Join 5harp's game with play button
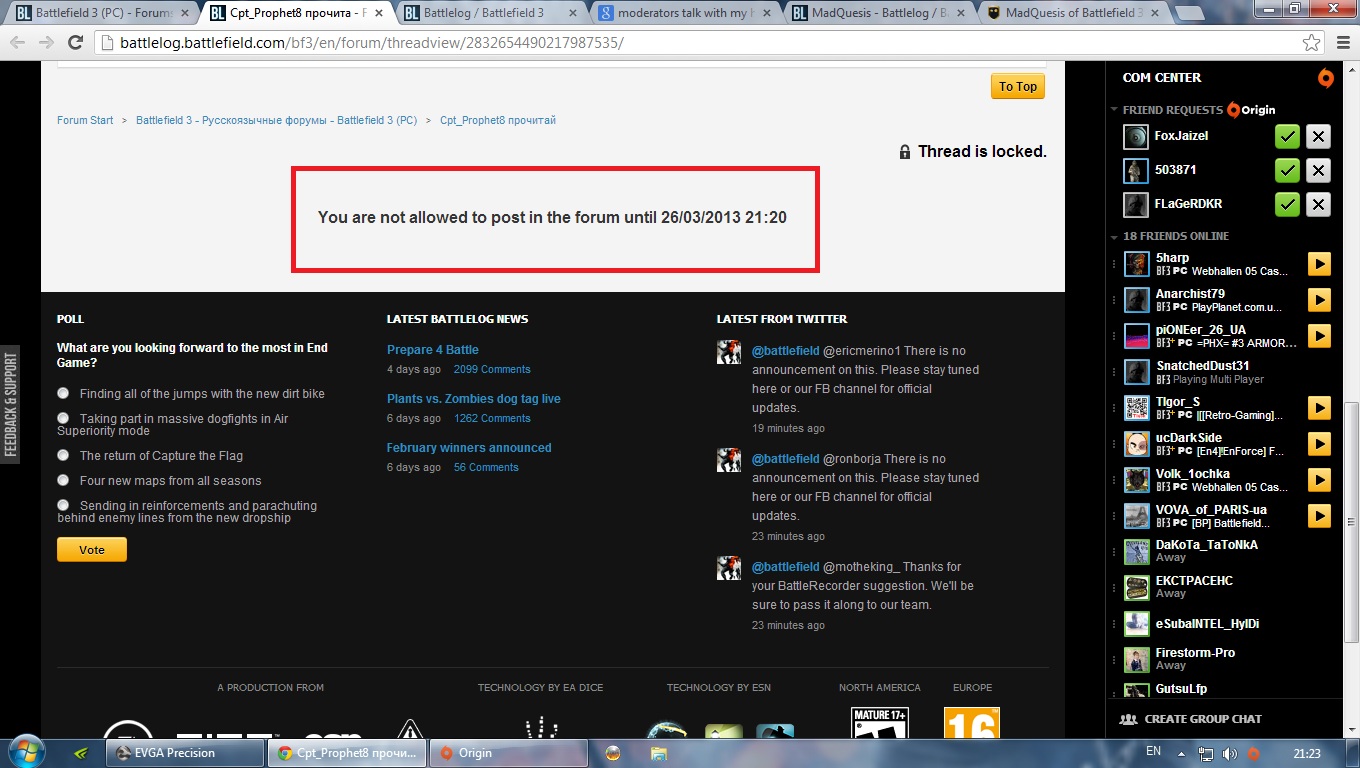The image size is (1360, 768). [x=1319, y=264]
